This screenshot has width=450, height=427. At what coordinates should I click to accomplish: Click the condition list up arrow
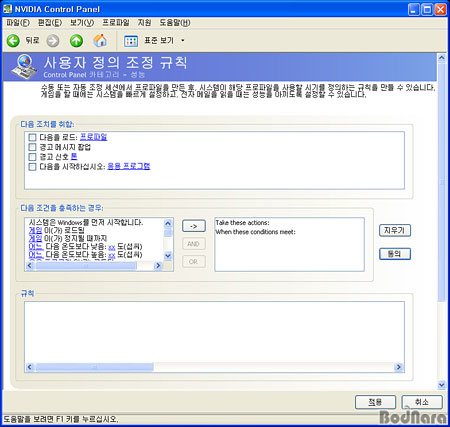(x=168, y=223)
